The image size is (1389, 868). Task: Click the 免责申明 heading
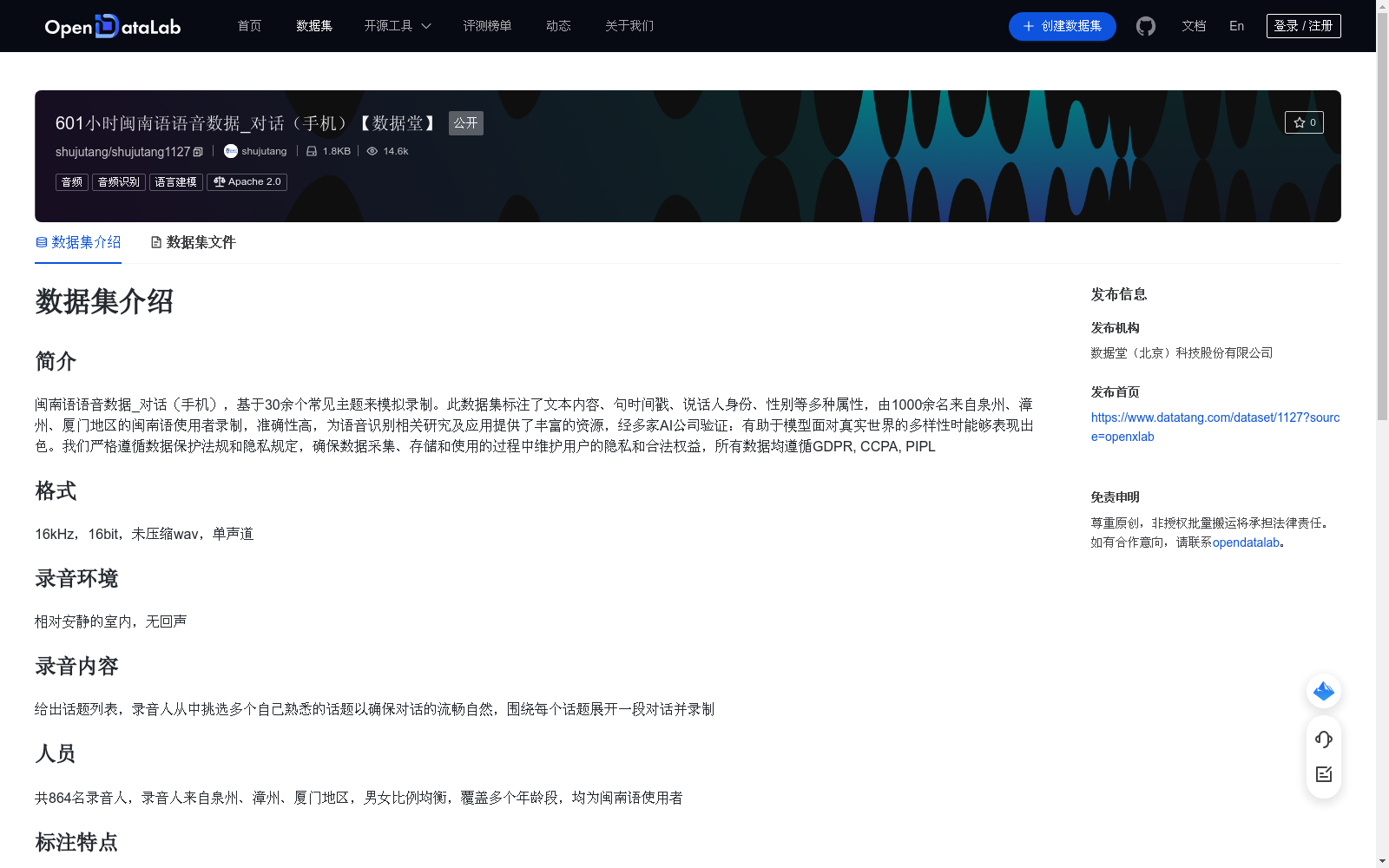click(1115, 497)
